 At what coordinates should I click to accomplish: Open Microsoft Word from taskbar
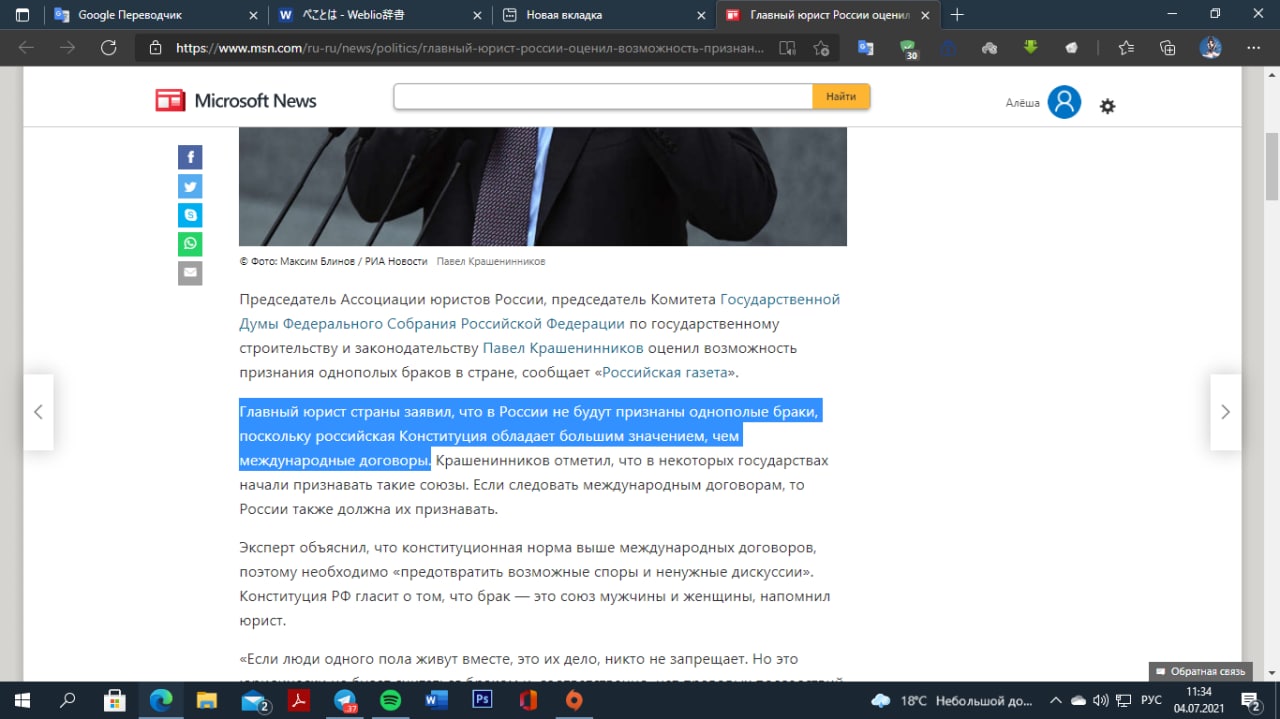coord(436,700)
